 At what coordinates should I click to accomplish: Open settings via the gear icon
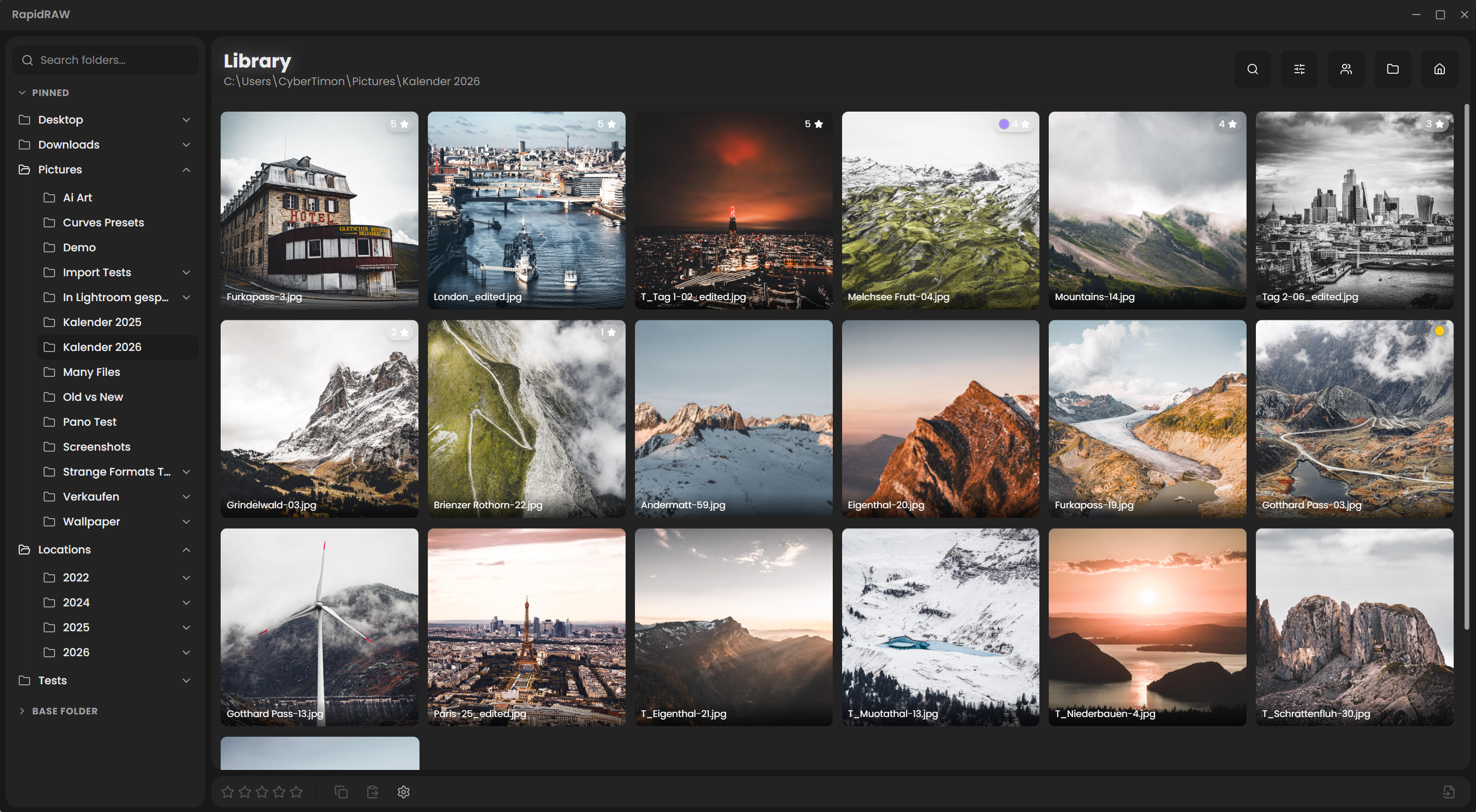(403, 791)
